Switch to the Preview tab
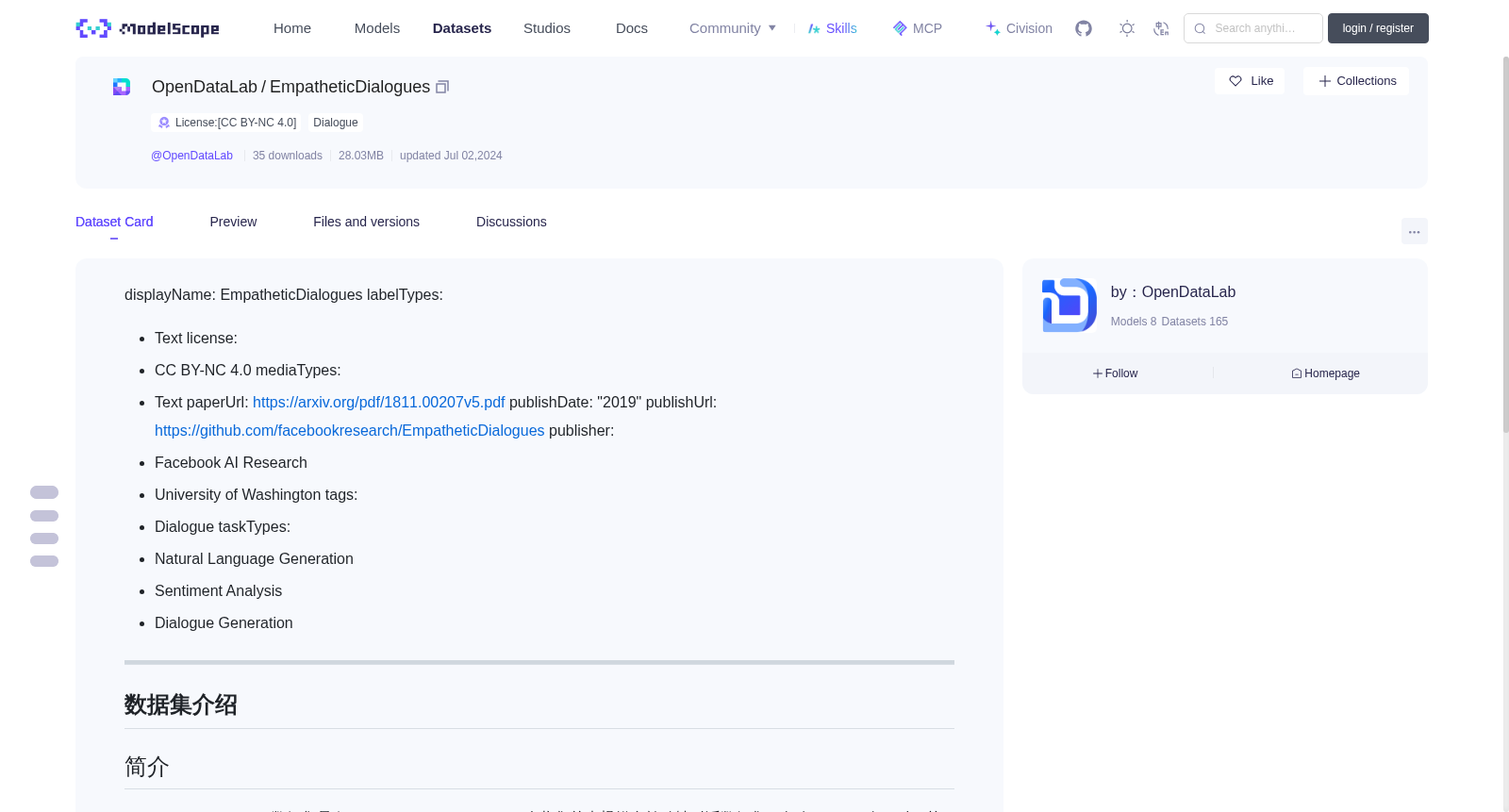This screenshot has height=812, width=1509. click(233, 222)
